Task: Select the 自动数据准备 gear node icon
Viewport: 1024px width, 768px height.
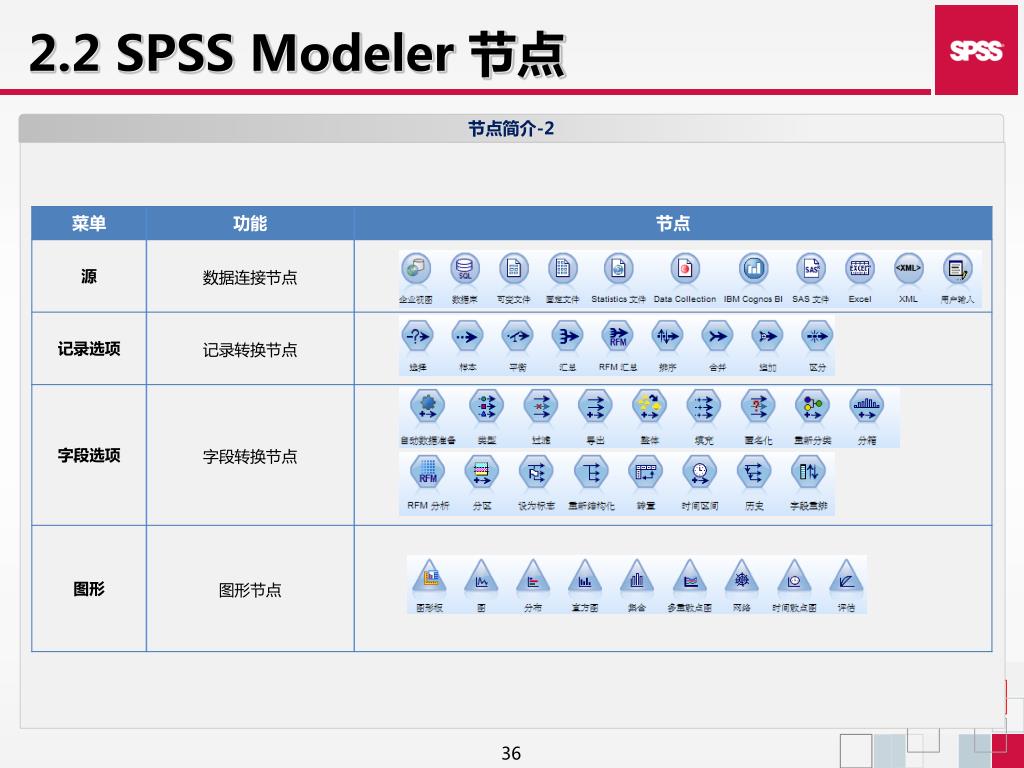Action: tap(428, 406)
